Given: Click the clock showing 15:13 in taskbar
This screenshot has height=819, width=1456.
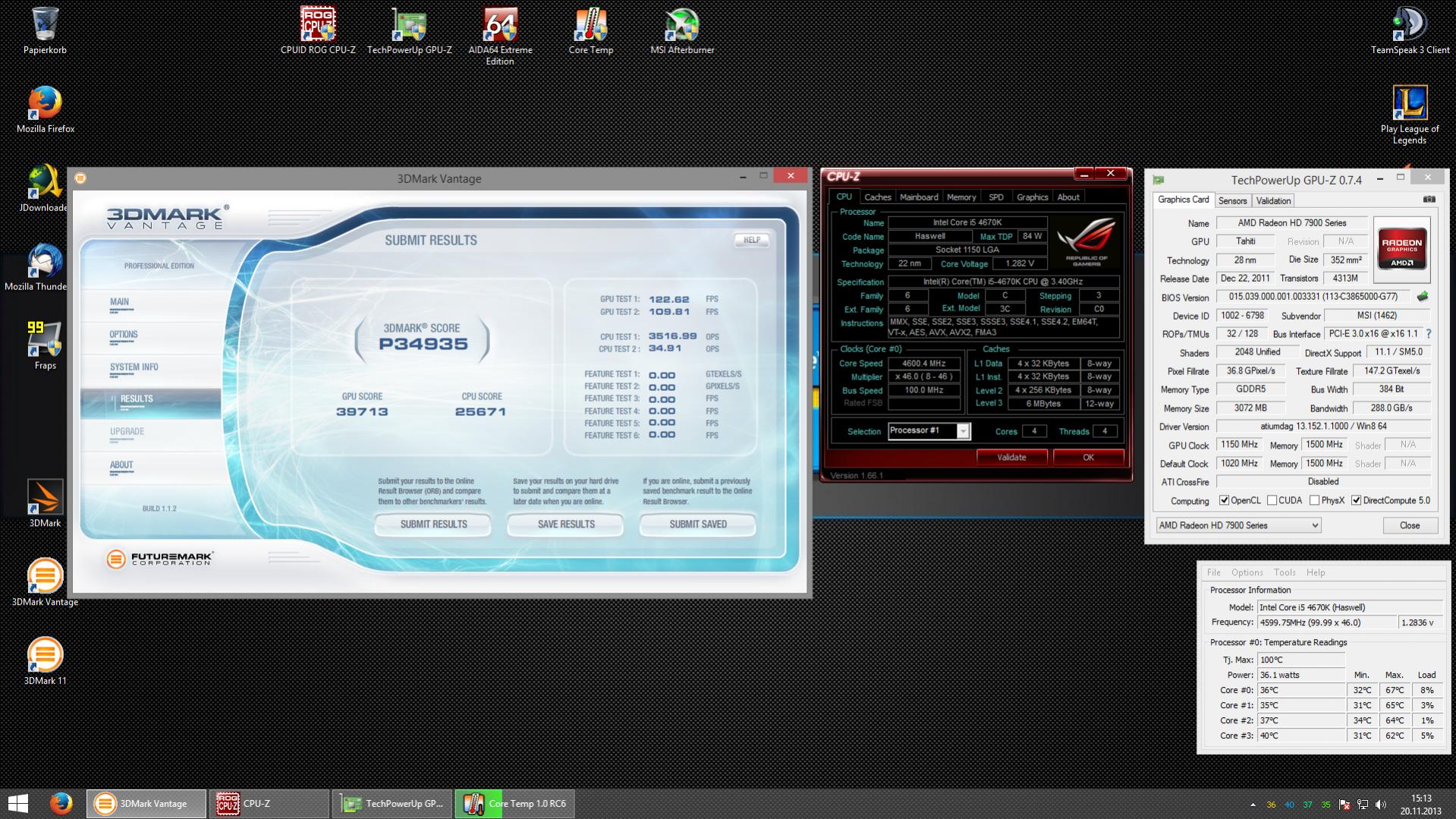Looking at the screenshot, I should 1421,799.
